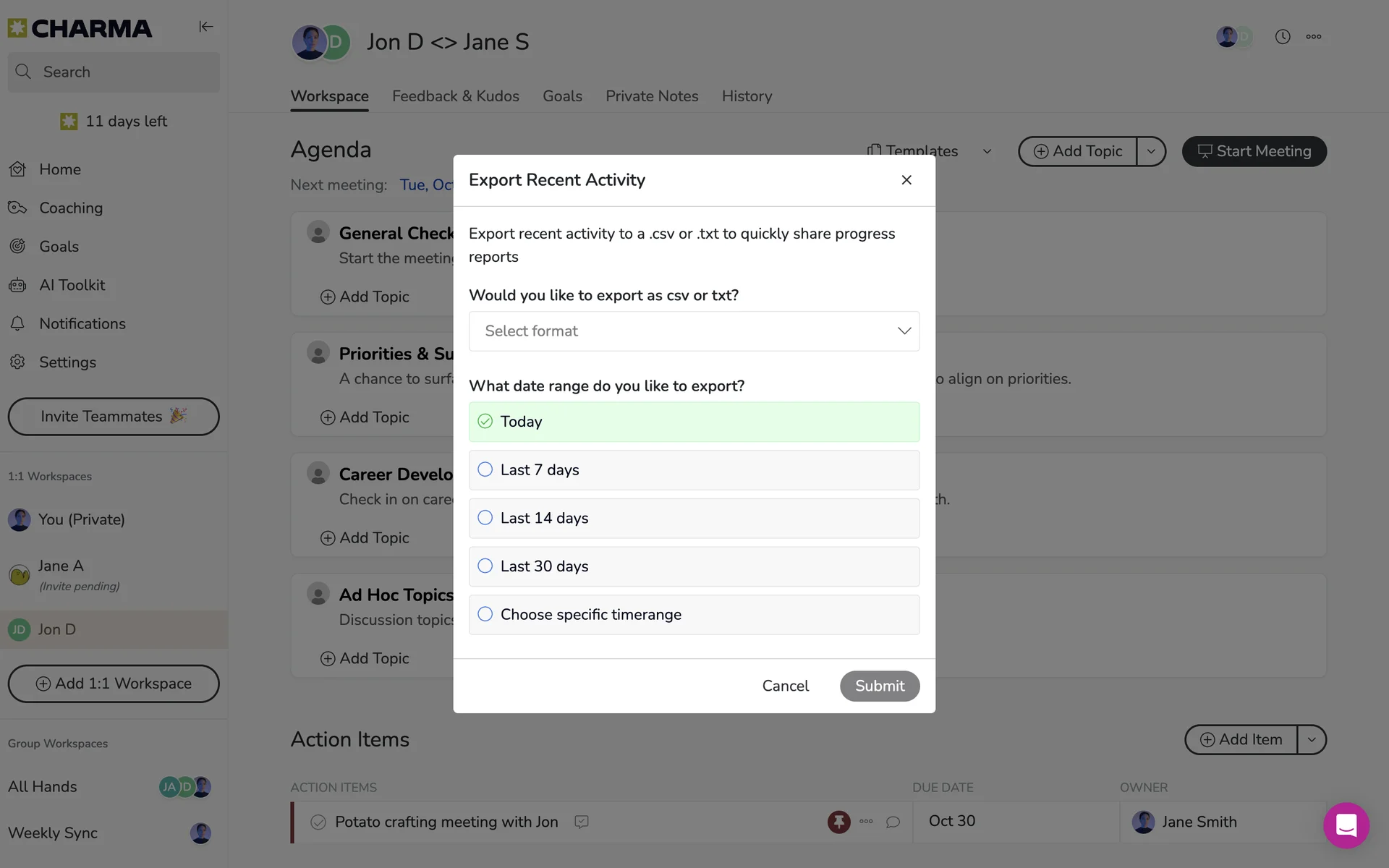Click the pin icon on the Potato crafting item

[838, 822]
